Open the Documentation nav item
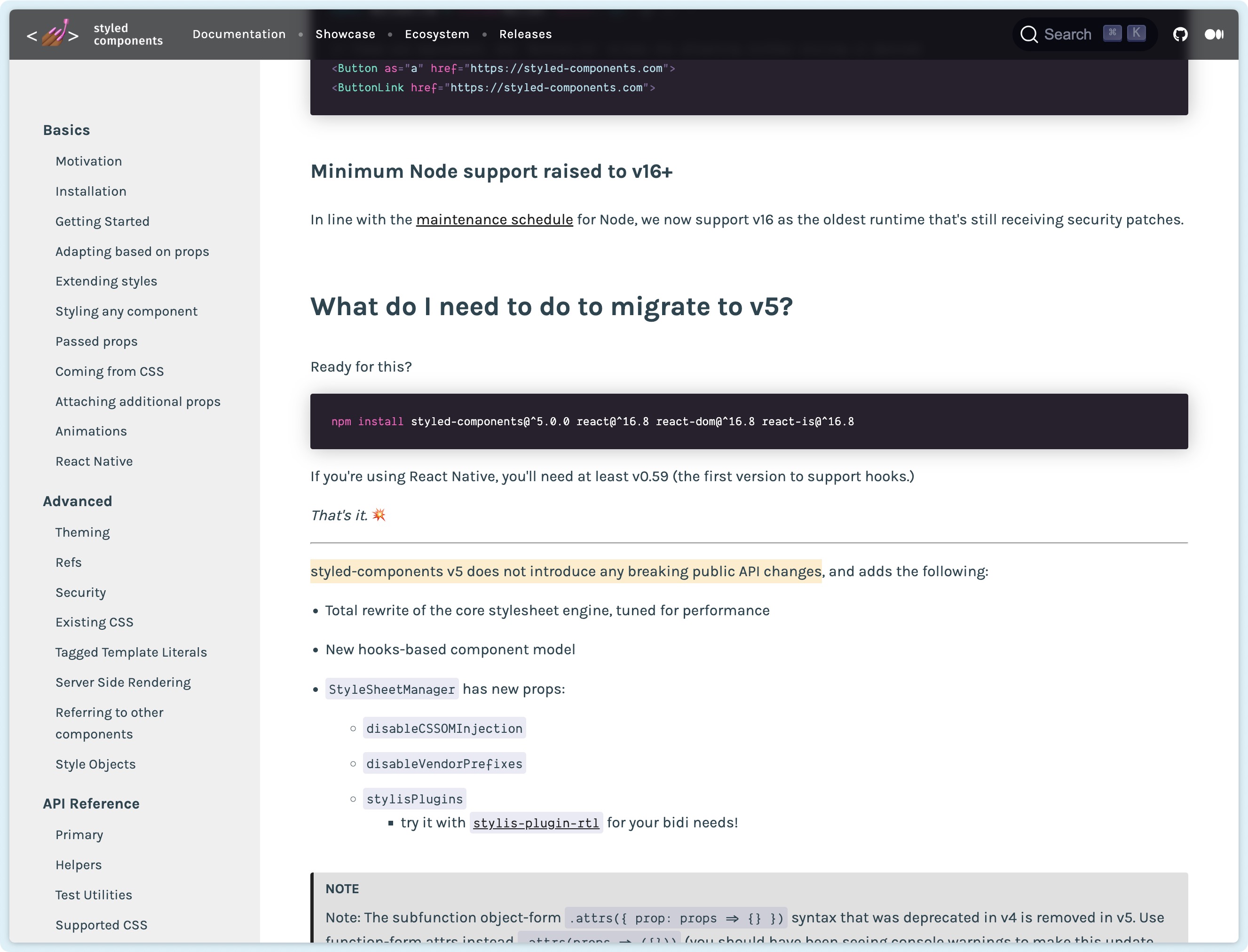1248x952 pixels. pyautogui.click(x=239, y=34)
